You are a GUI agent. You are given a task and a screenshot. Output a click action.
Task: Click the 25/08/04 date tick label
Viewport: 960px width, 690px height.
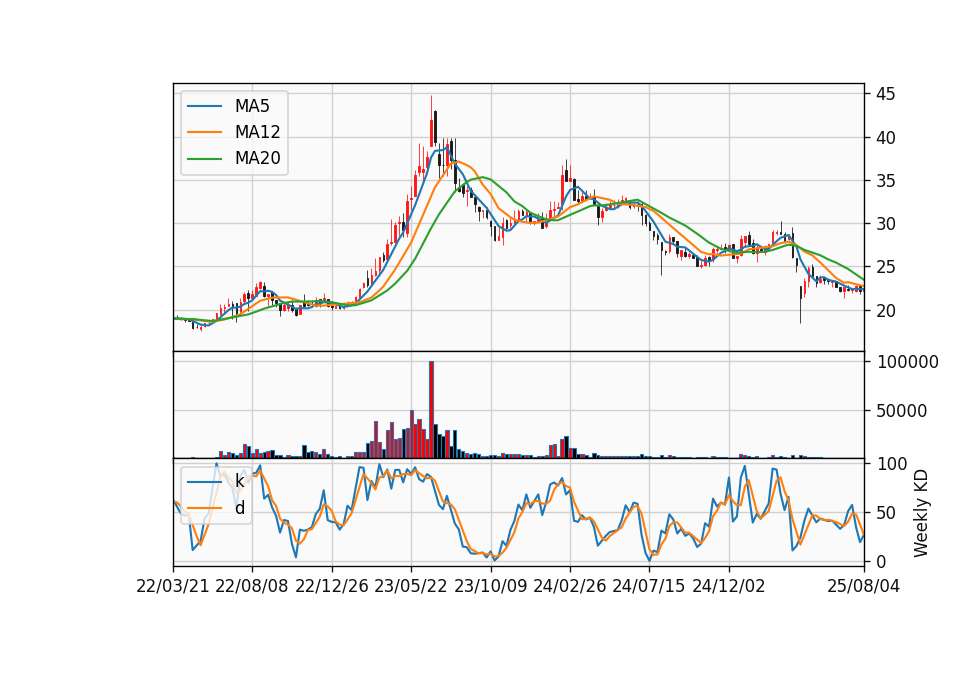click(x=864, y=586)
